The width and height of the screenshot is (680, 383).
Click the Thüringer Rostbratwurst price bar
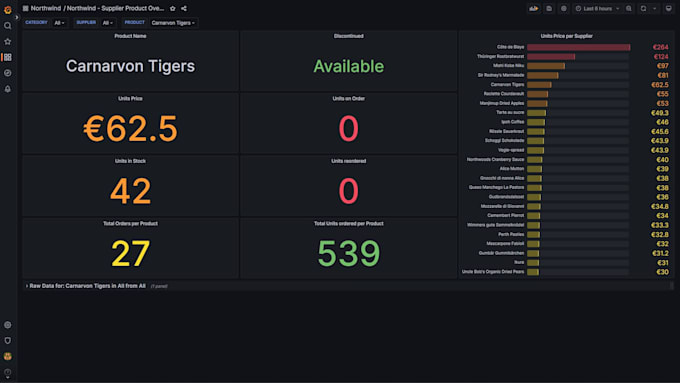coord(551,56)
